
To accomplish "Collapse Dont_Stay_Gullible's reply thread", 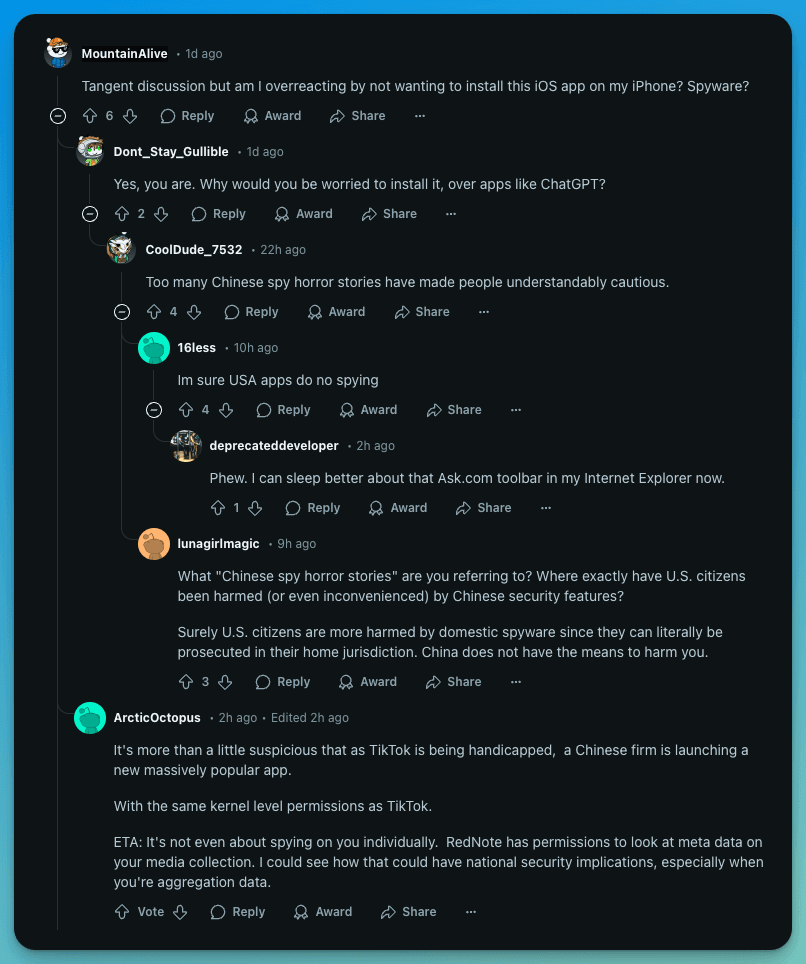I will [90, 213].
